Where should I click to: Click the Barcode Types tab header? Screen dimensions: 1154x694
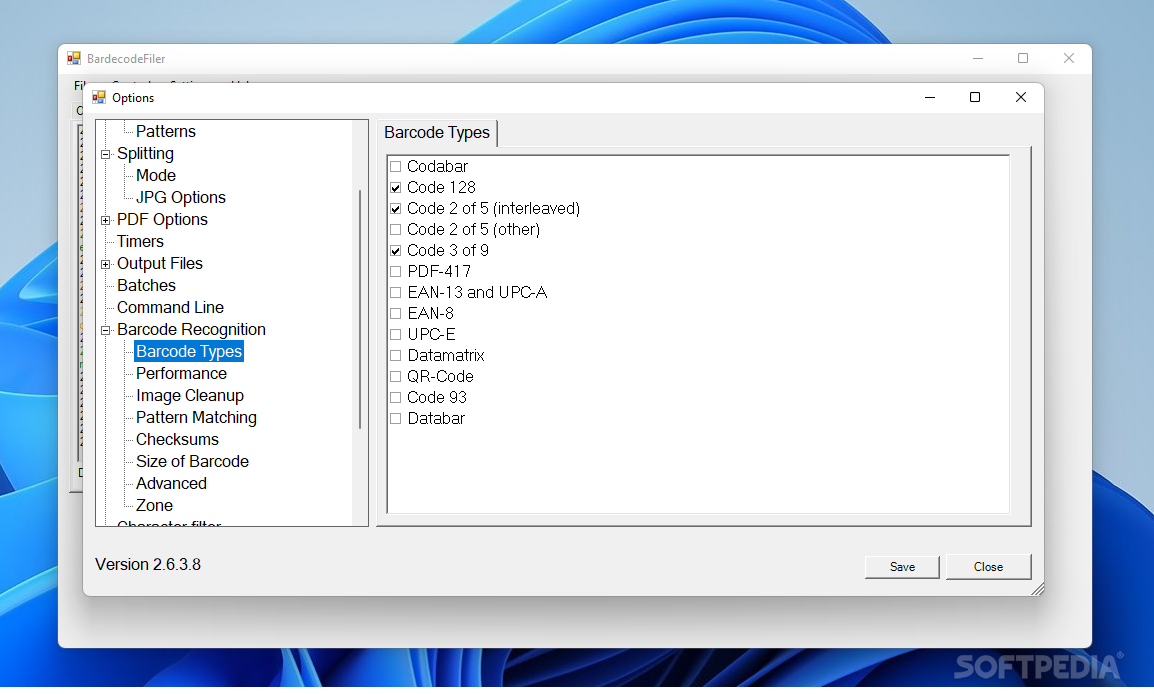(x=437, y=133)
